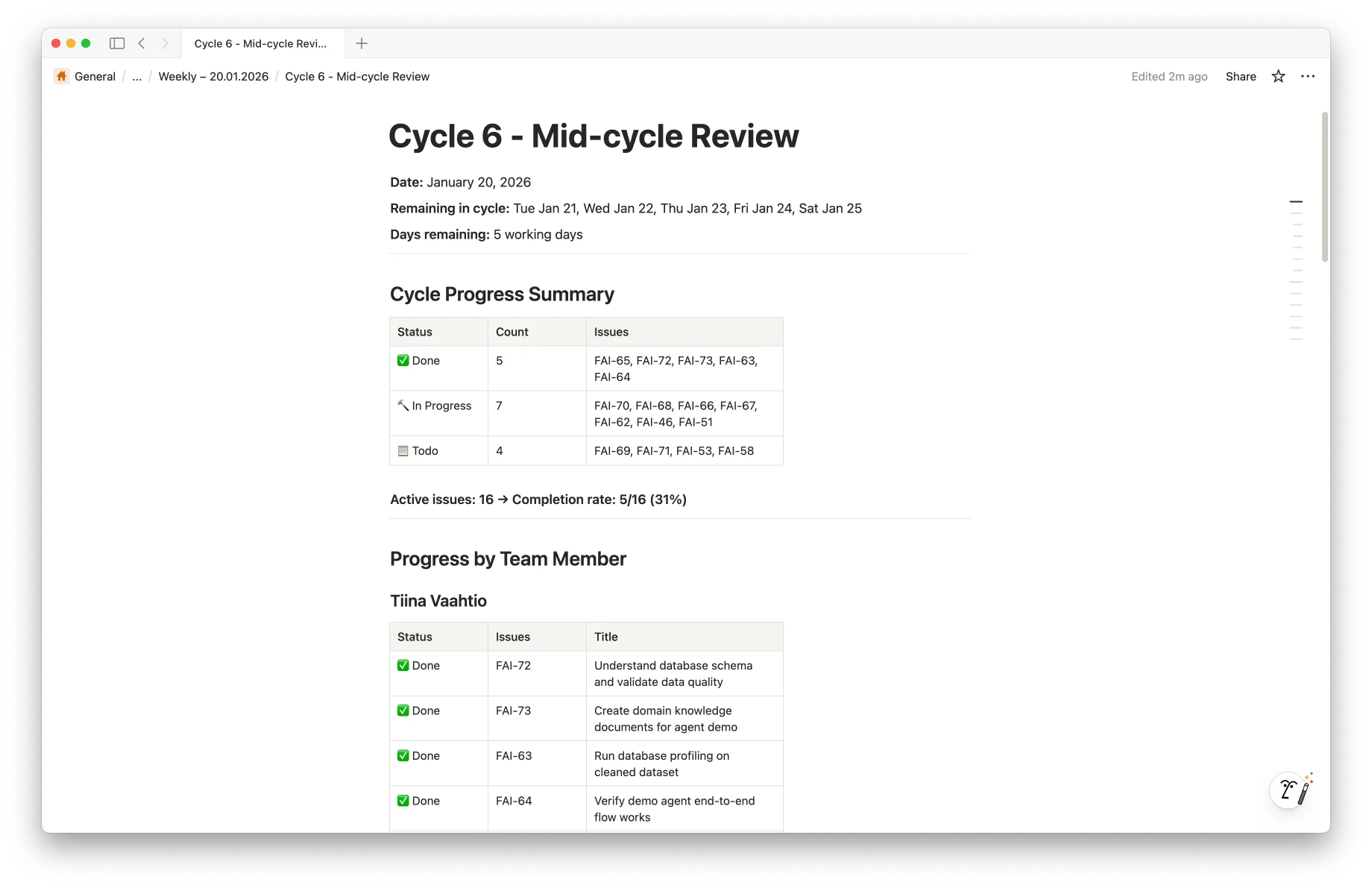Navigate to Weekly – 20.01.2026 breadcrumb
Image resolution: width=1372 pixels, height=888 pixels.
click(x=213, y=76)
